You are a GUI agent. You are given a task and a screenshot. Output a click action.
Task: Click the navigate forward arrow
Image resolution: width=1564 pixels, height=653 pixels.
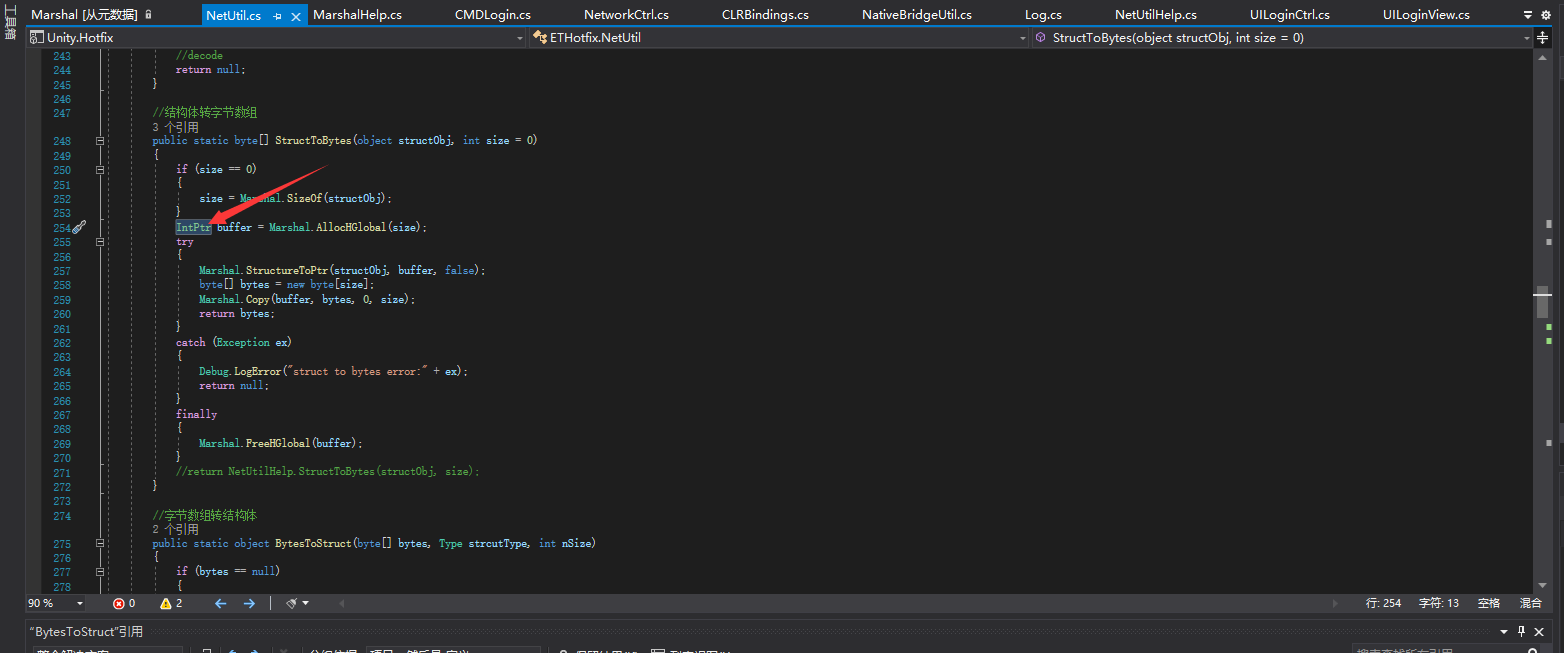click(x=249, y=603)
